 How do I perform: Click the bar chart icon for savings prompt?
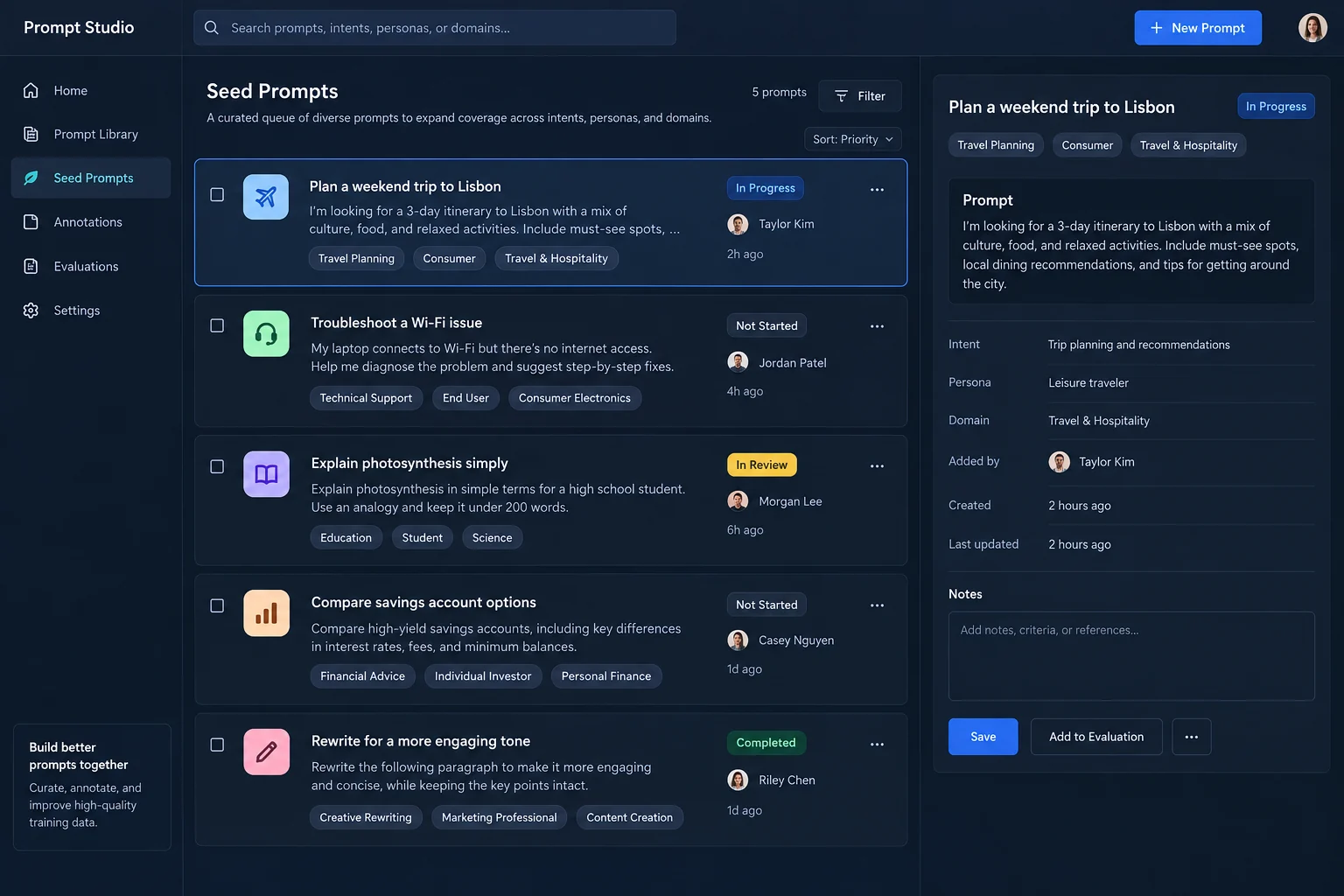pos(266,613)
